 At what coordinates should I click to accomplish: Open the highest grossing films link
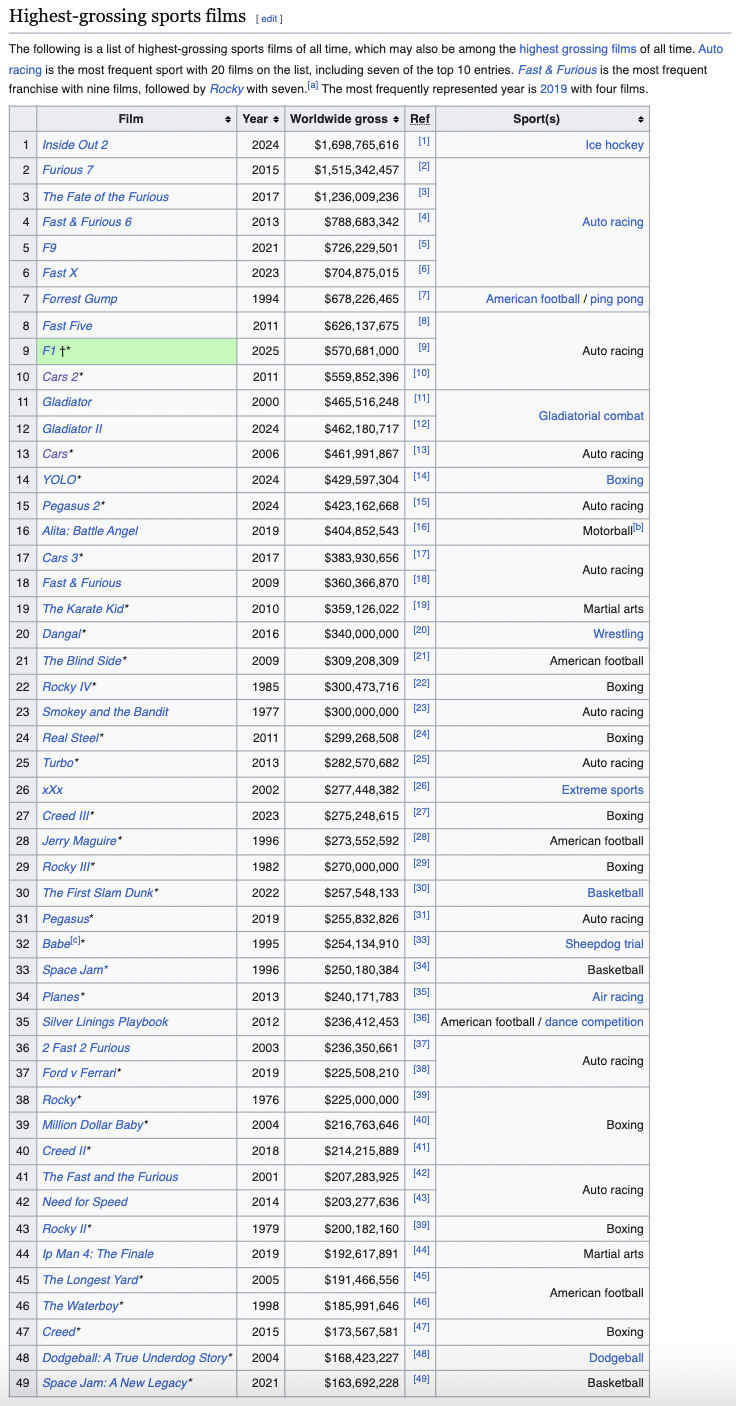578,48
